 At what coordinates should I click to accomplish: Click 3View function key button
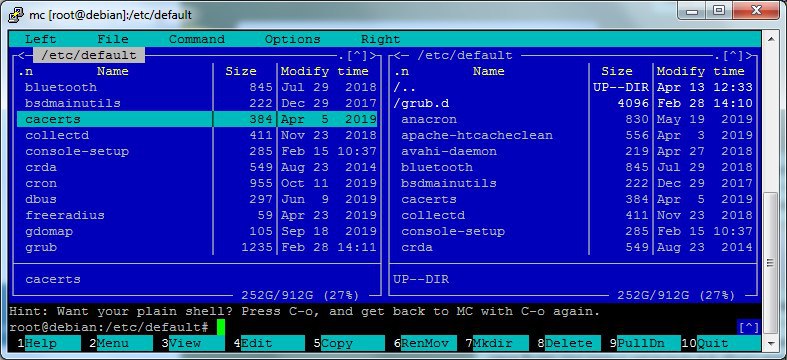(193, 343)
